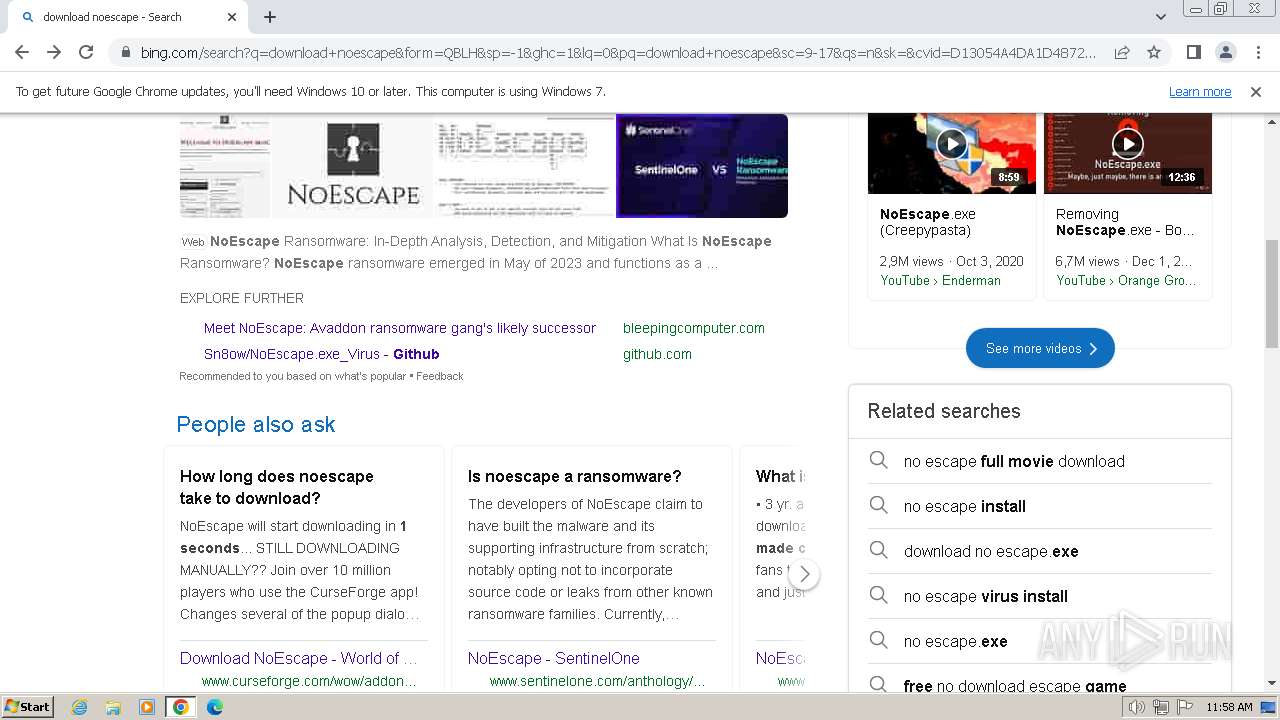Click See more videos button

(1040, 348)
